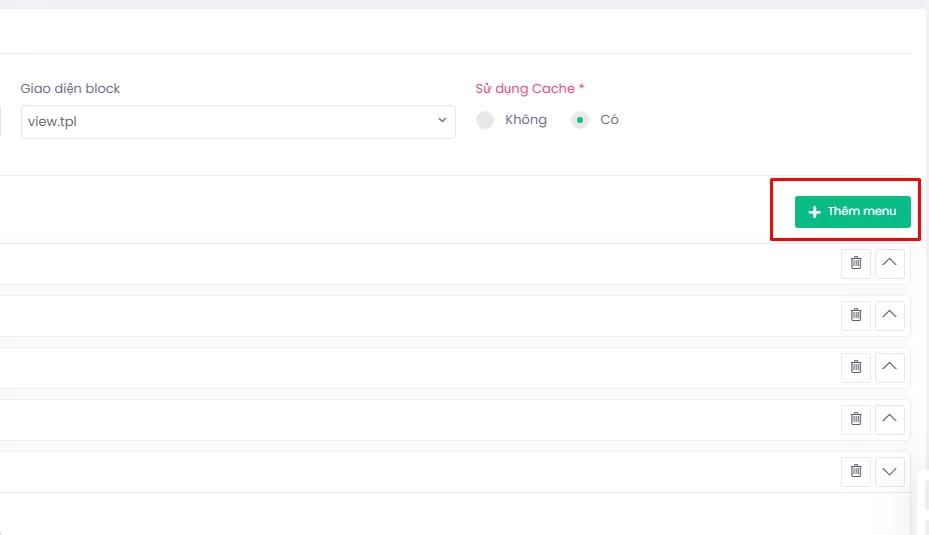Click the last menu row header bar

tap(400, 471)
